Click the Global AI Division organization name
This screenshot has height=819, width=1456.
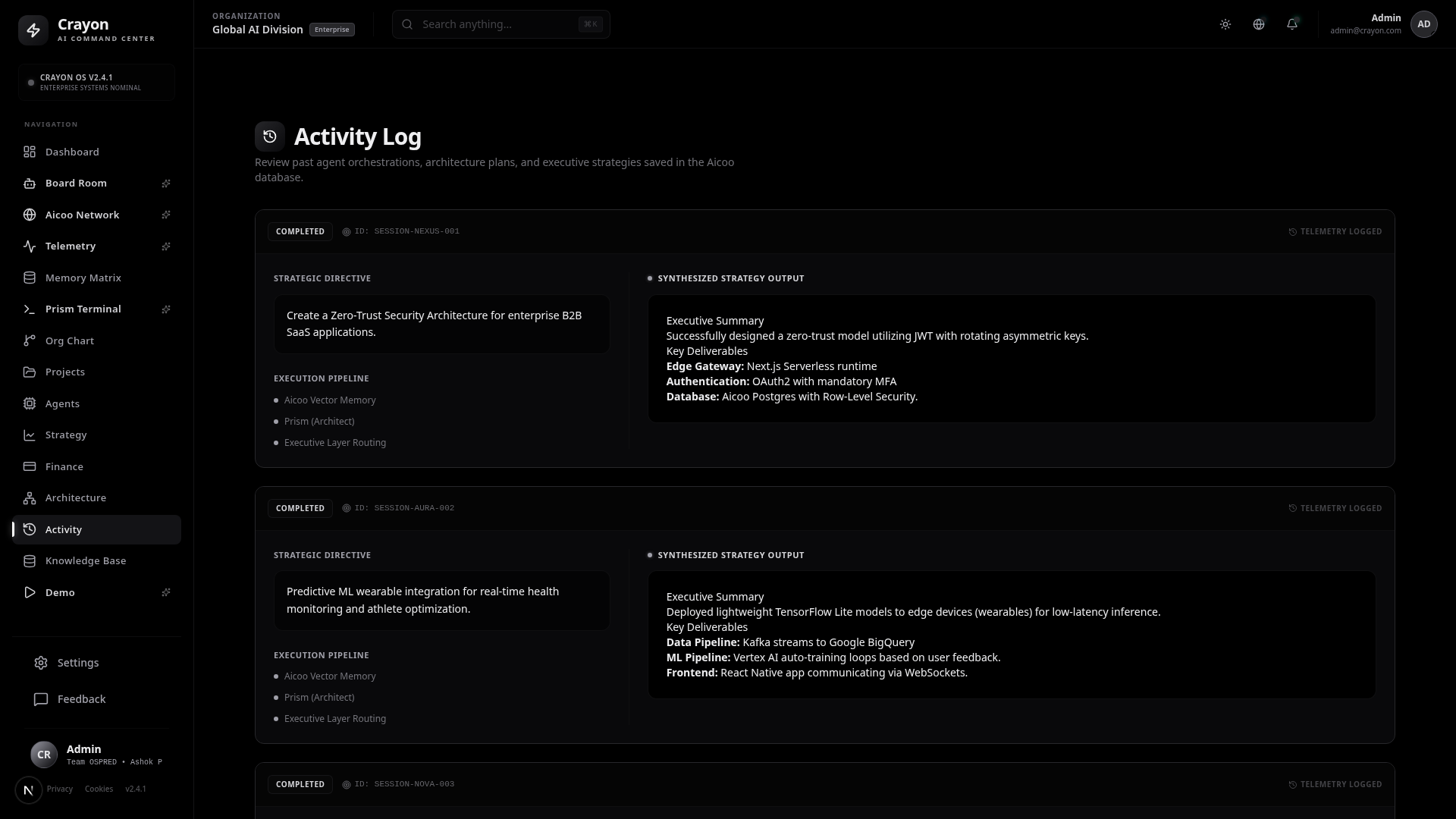click(258, 30)
